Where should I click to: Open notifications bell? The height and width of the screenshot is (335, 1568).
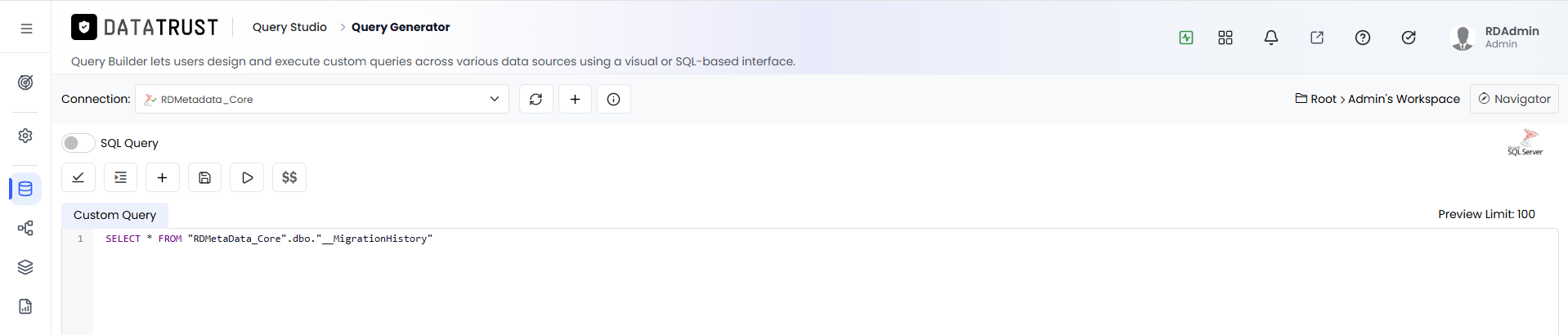pyautogui.click(x=1271, y=38)
